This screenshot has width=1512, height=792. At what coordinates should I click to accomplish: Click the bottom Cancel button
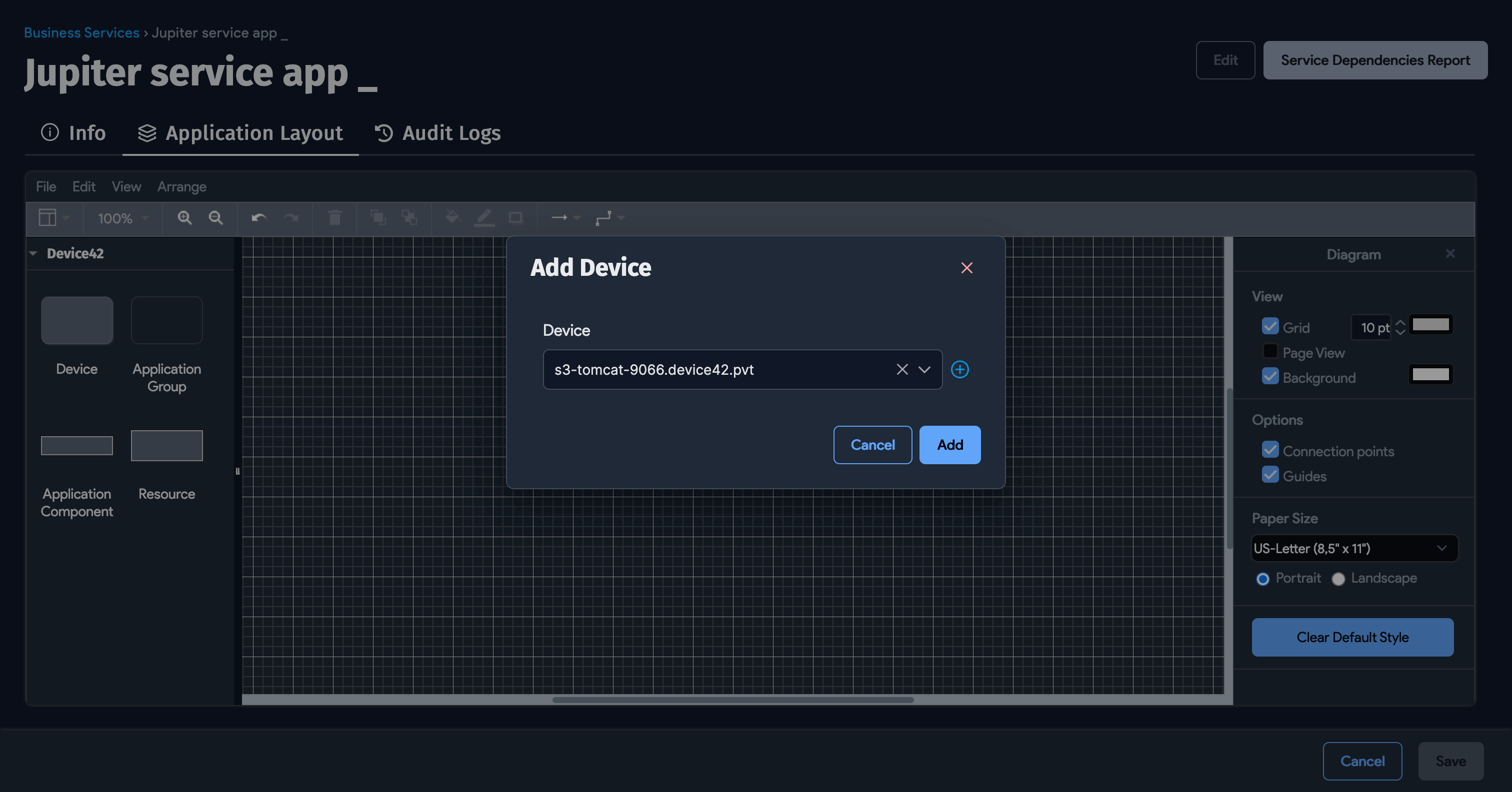pos(1362,761)
